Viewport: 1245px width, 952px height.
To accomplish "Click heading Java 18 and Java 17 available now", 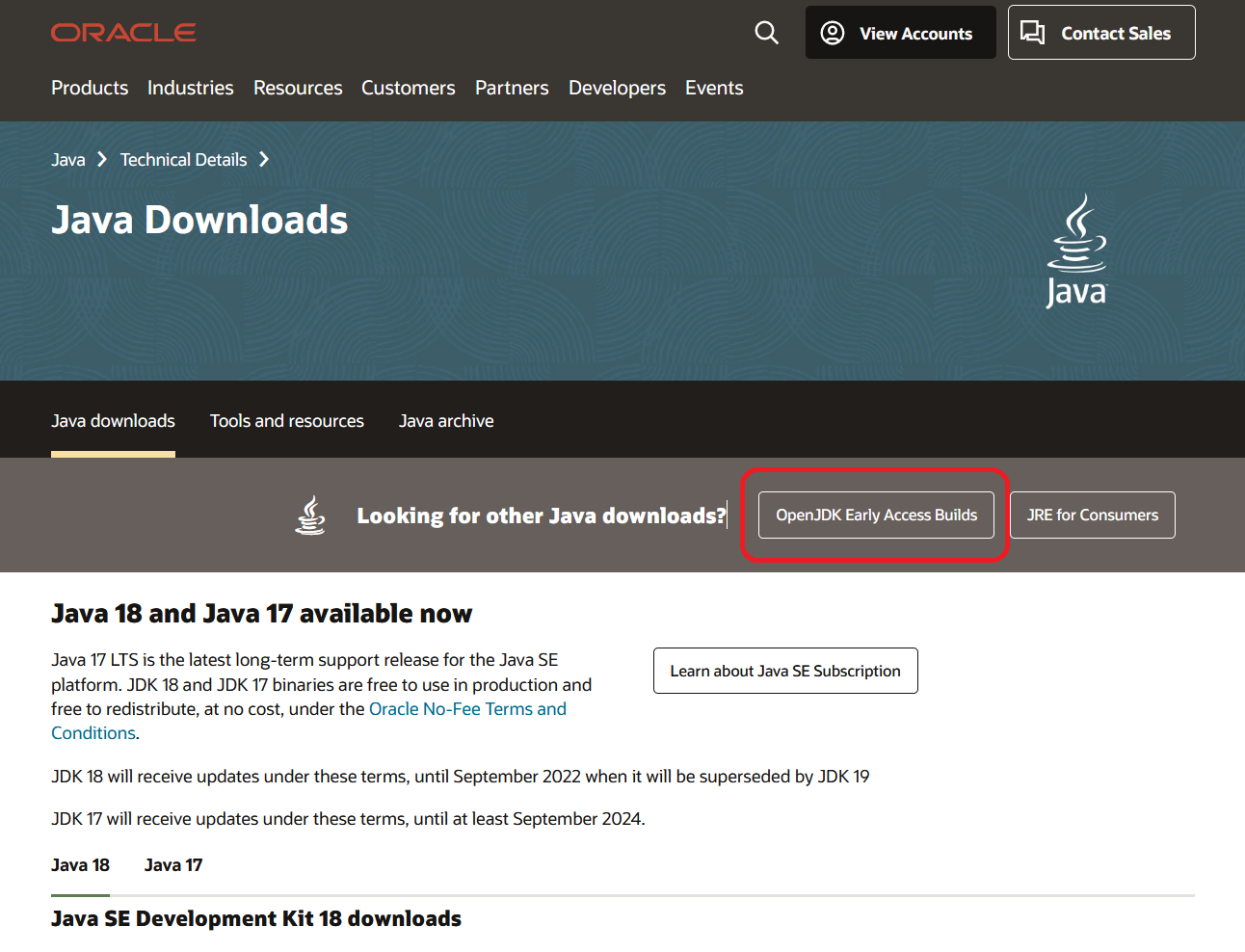I will pyautogui.click(x=262, y=614).
